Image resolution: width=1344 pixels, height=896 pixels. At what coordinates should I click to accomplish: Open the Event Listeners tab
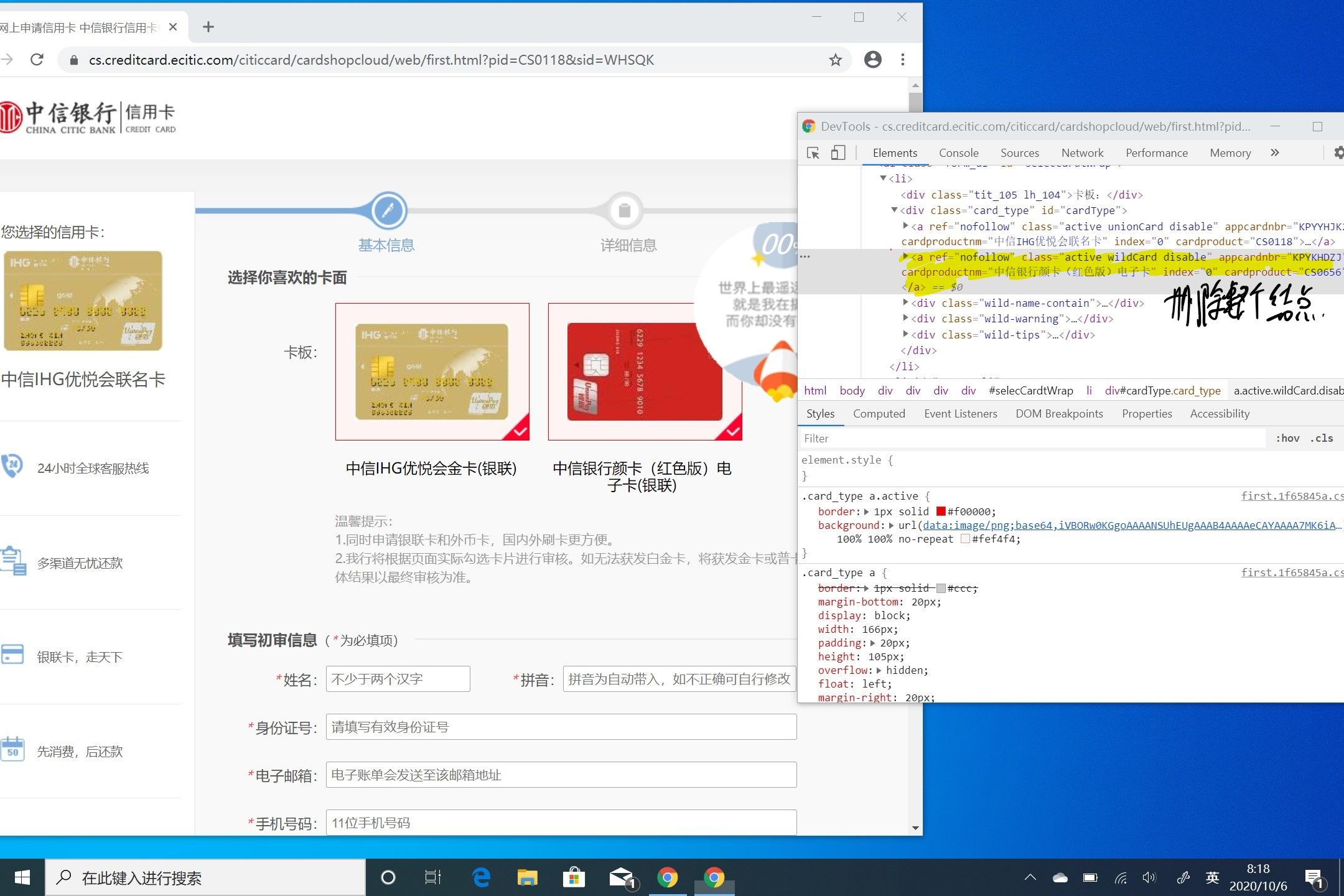coord(960,414)
